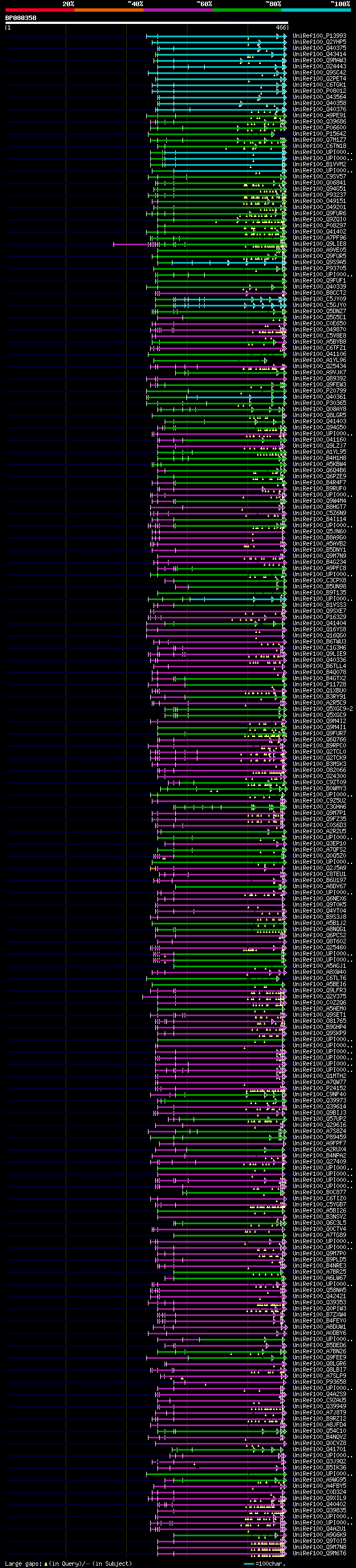This screenshot has height=1568, width=356.
Task: Select label UniRef100_B5IK36
Action: [x=319, y=1467]
